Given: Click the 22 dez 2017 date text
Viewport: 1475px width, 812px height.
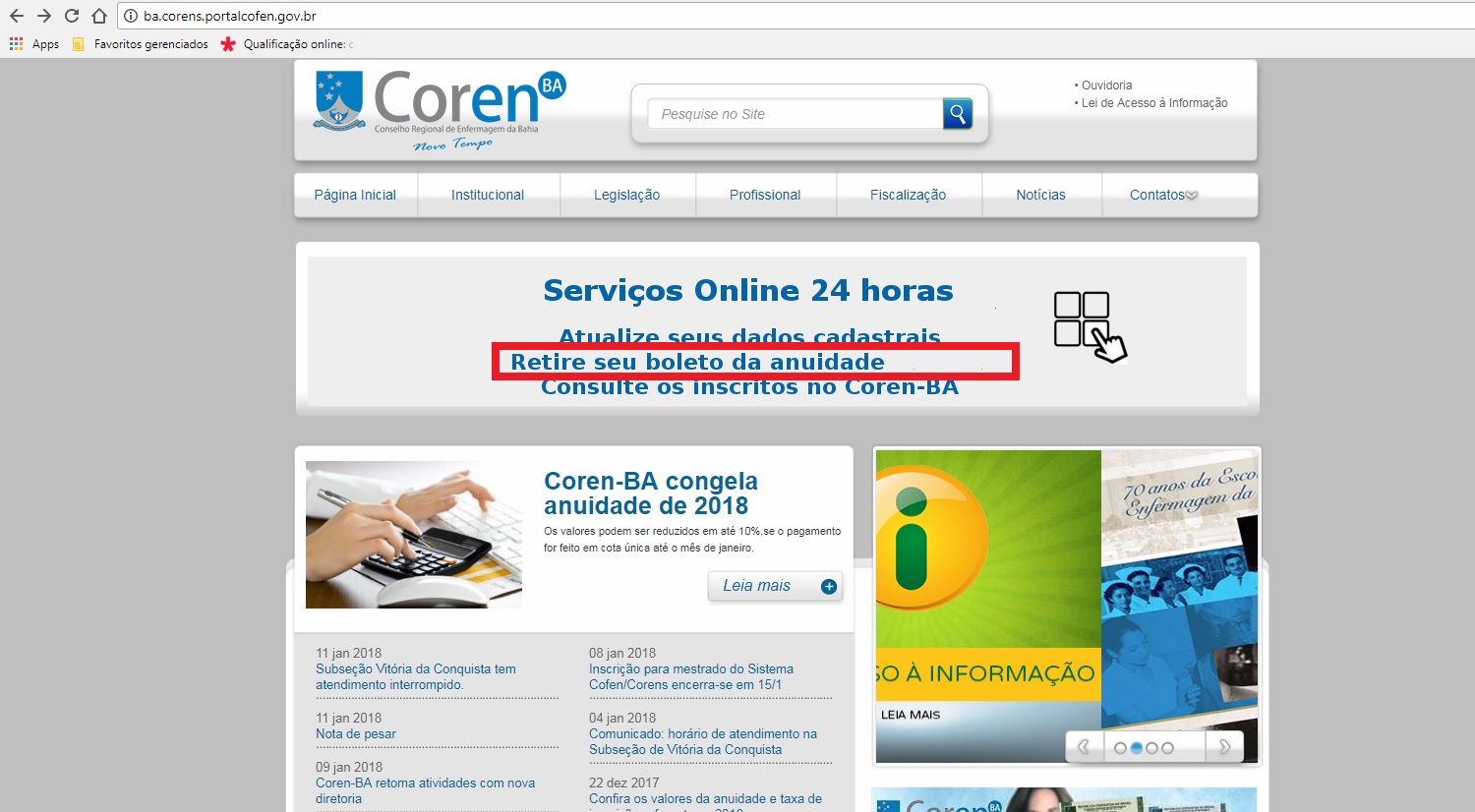Looking at the screenshot, I should coord(623,783).
